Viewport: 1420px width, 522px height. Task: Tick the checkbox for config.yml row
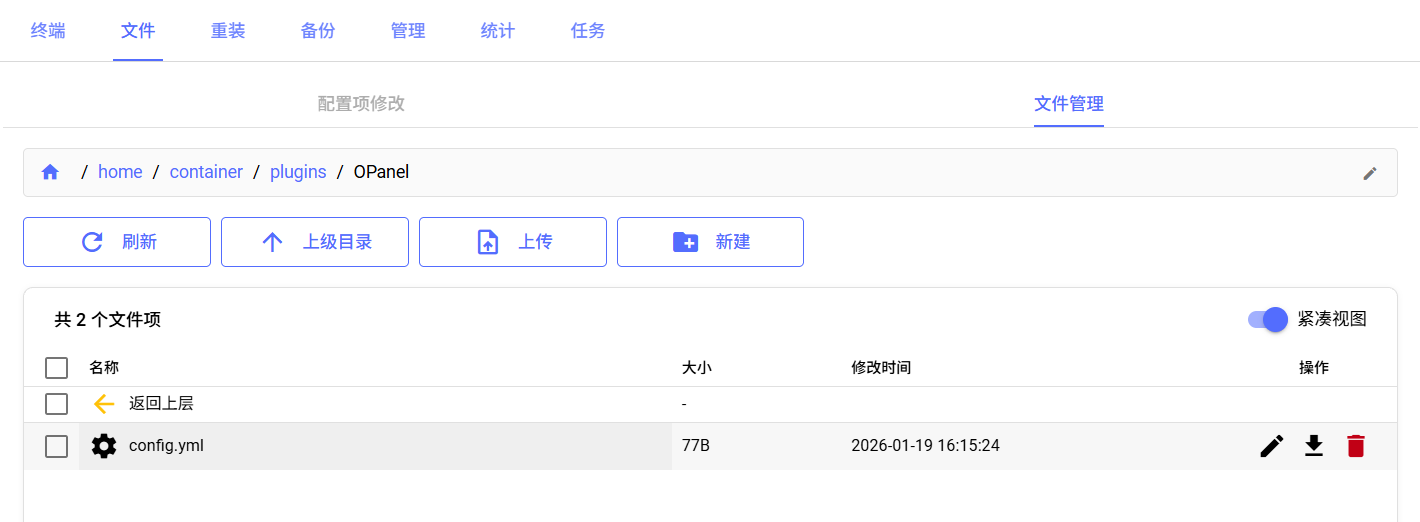click(56, 446)
